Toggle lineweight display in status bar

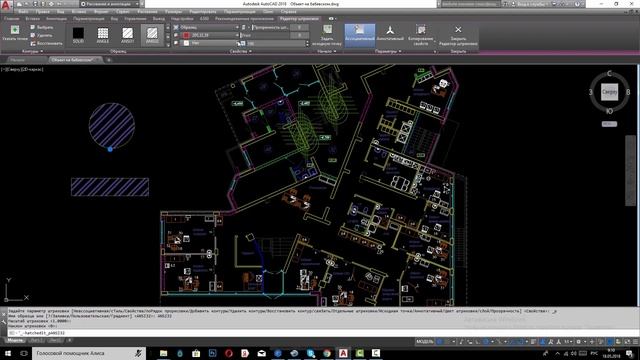533,341
